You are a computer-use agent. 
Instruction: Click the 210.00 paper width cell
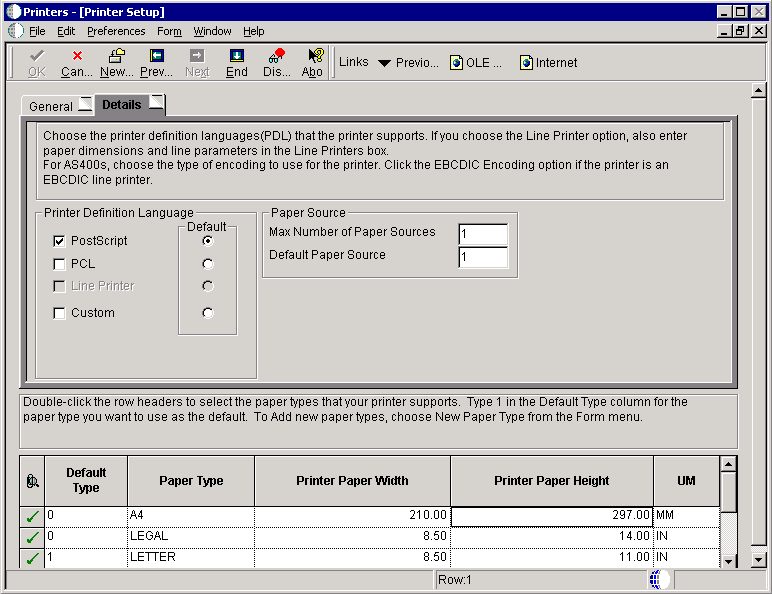(353, 517)
